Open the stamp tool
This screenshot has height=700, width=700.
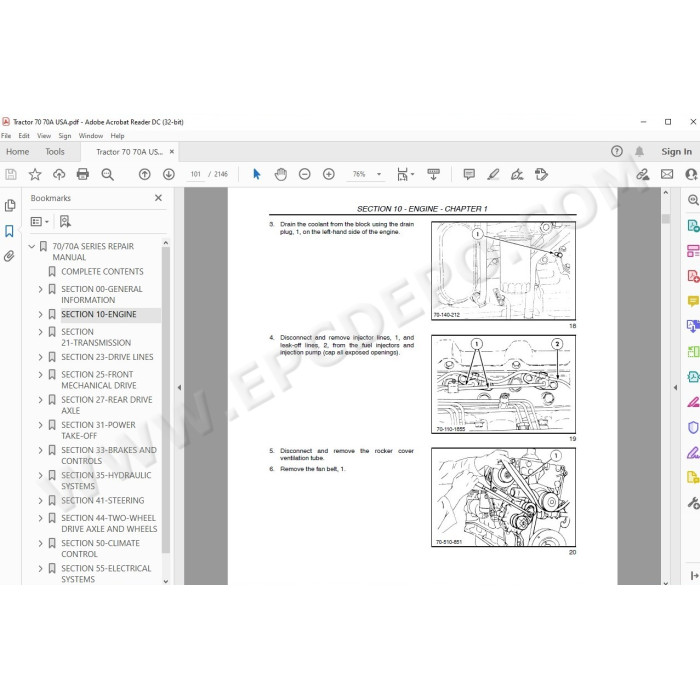click(x=541, y=174)
